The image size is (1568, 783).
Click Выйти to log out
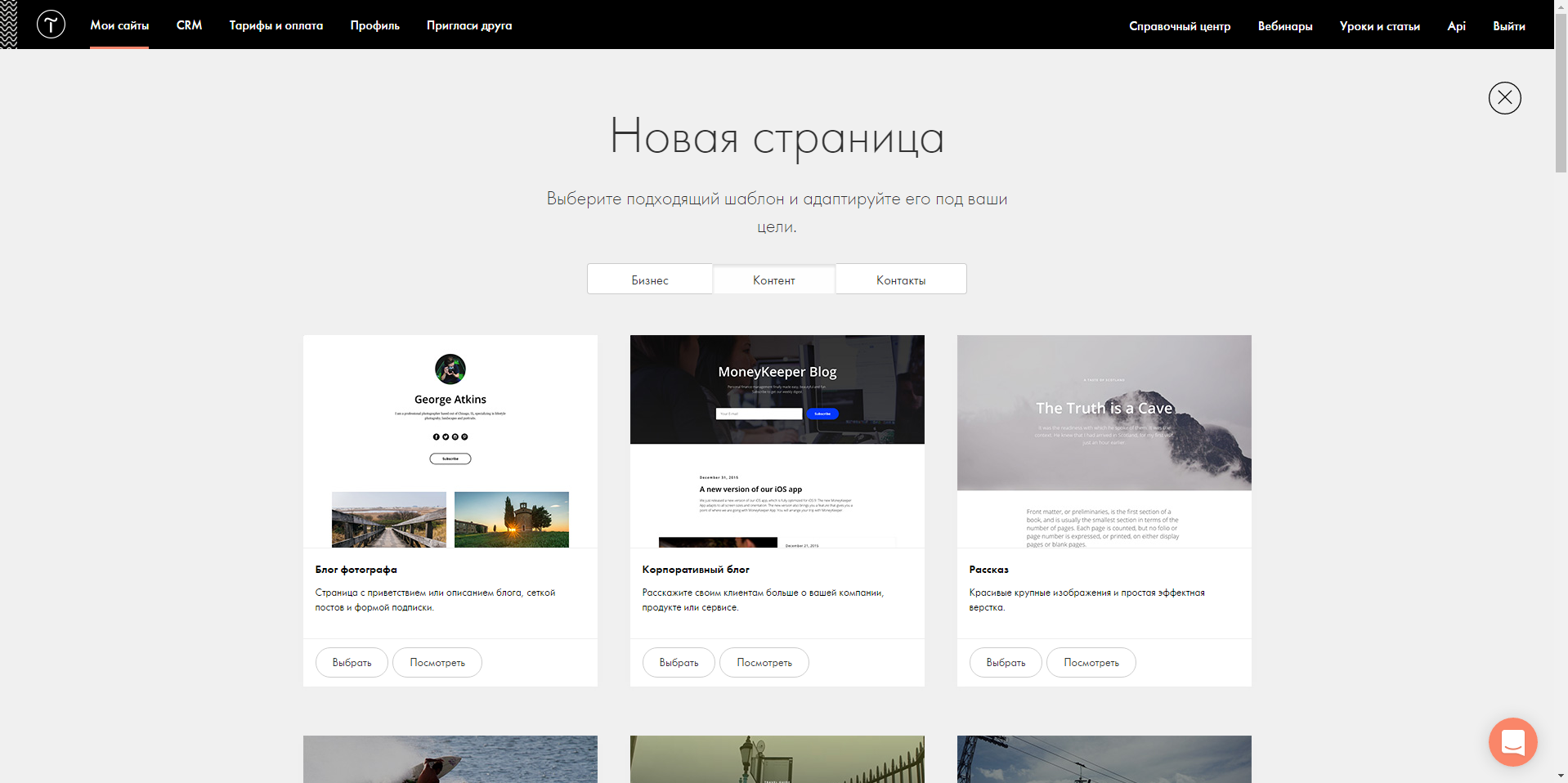[1508, 26]
